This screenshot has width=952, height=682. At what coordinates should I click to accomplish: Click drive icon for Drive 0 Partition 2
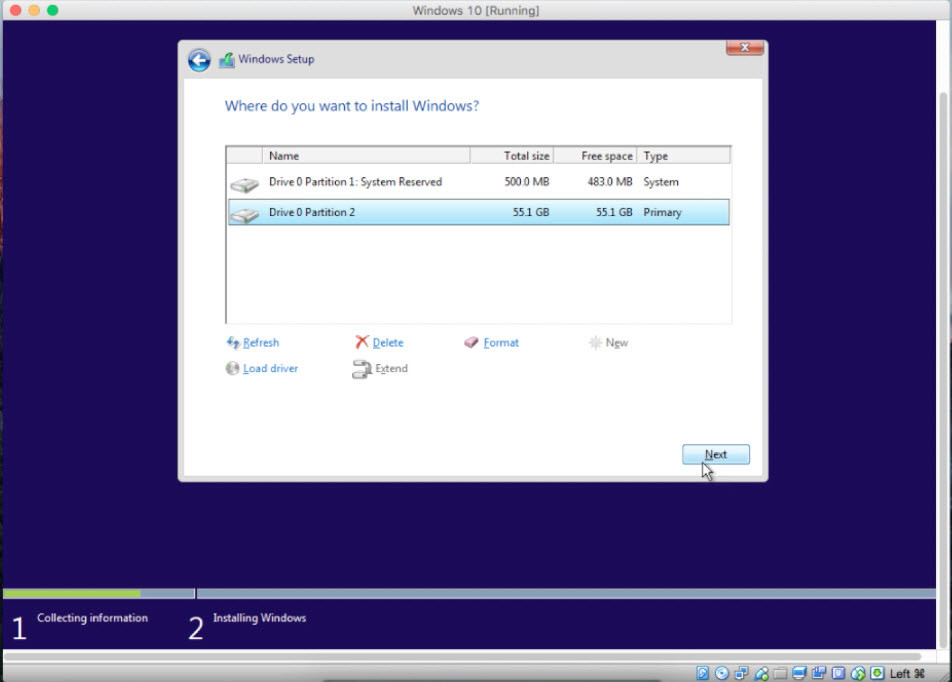pyautogui.click(x=245, y=214)
